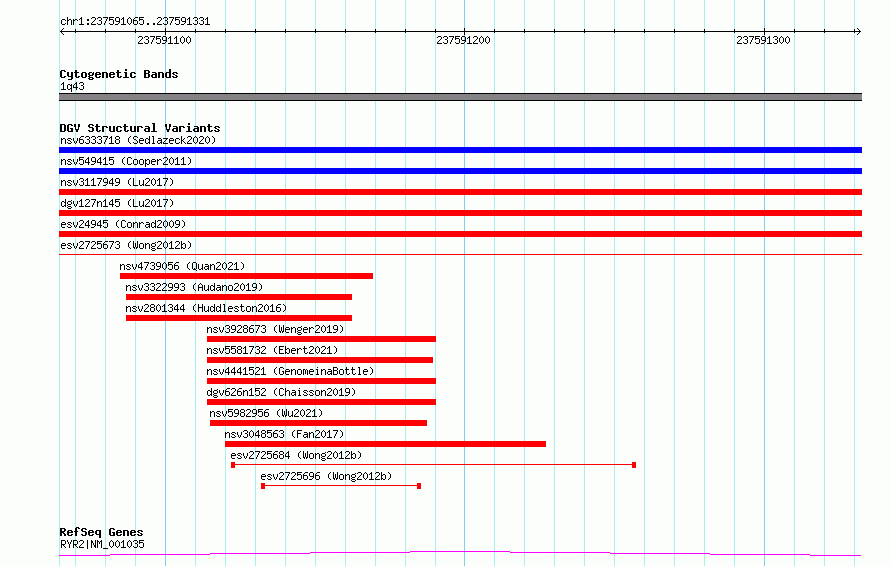Open the nsv4441521 (GenomeinaBottle) label
The width and height of the screenshot is (890, 566).
coord(290,371)
